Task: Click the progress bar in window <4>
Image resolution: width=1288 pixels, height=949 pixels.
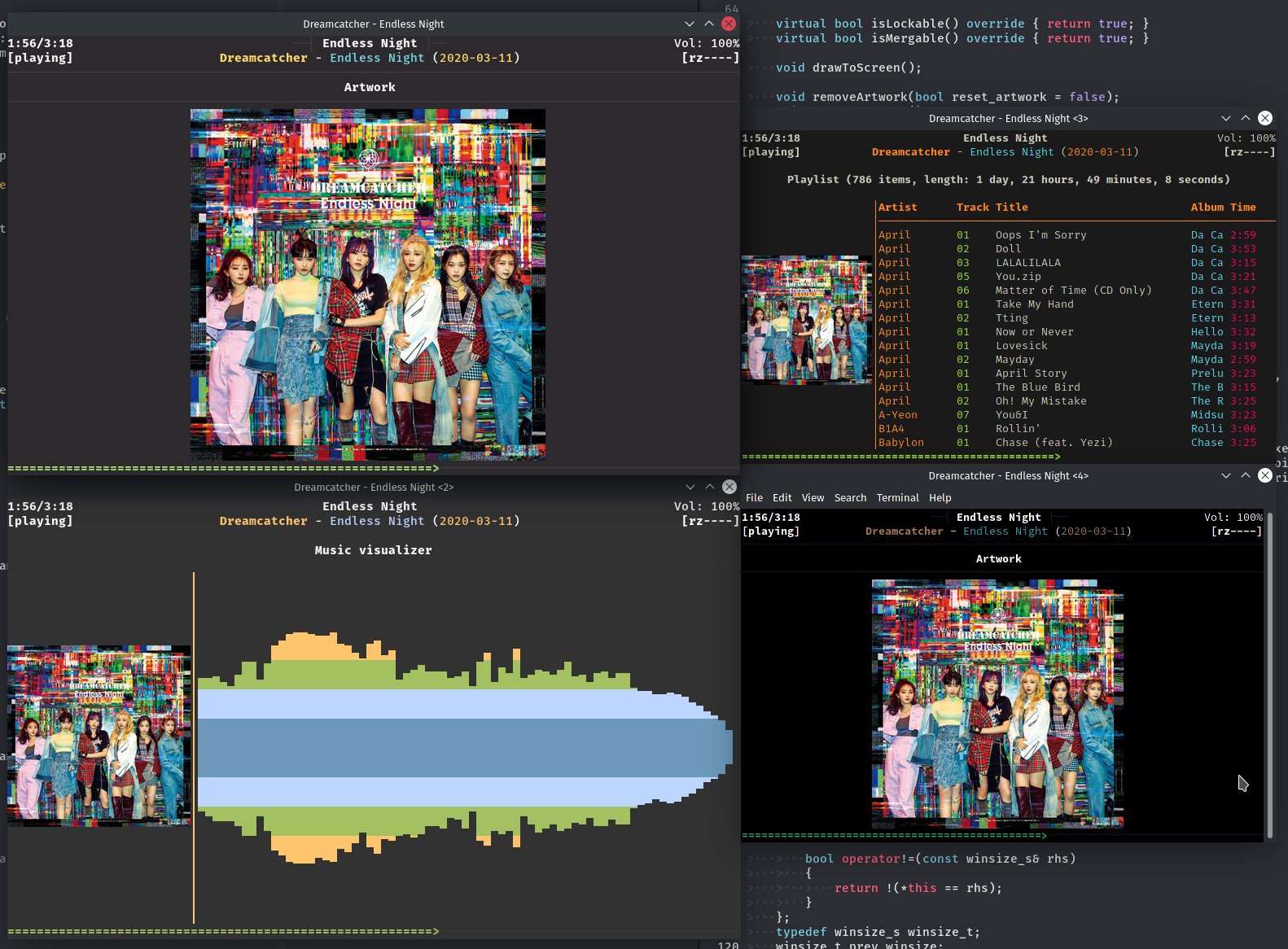Action: [x=894, y=836]
